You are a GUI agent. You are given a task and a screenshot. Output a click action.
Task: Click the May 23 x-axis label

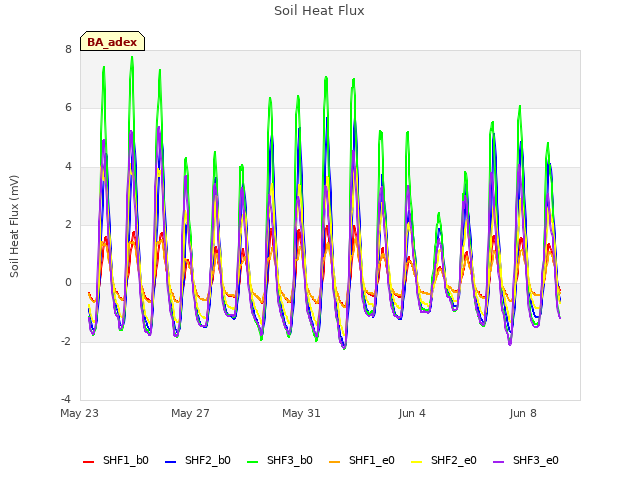coord(80,413)
